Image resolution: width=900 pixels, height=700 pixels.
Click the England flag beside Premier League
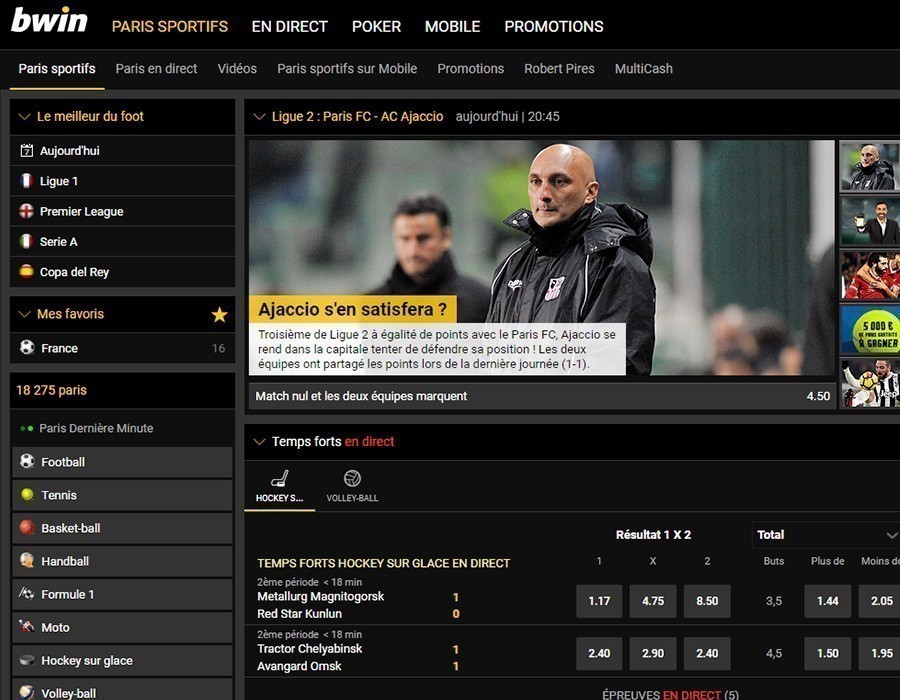coord(26,211)
